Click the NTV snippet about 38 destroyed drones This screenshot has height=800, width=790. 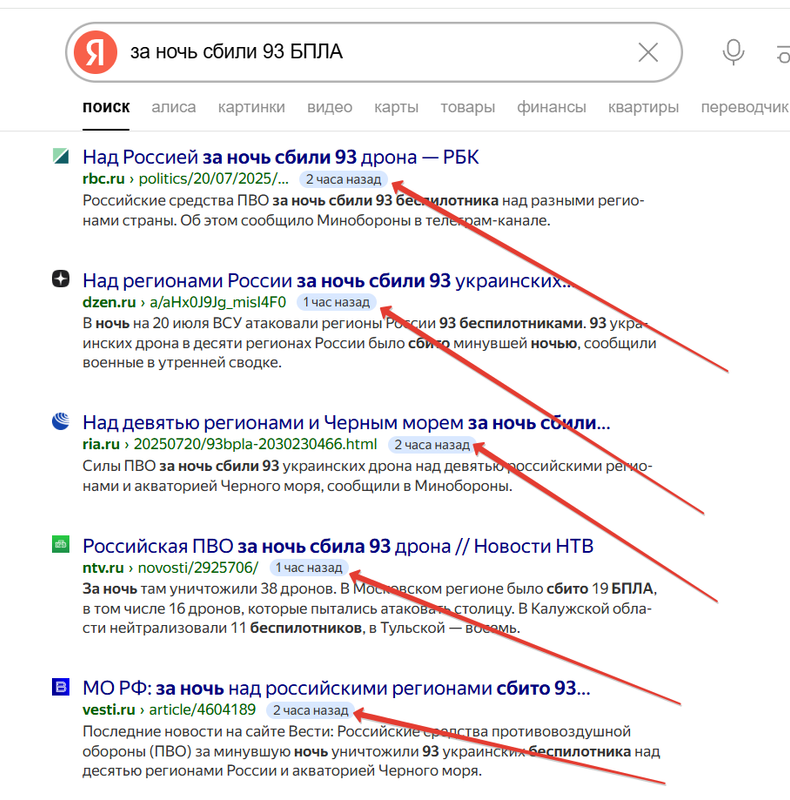[369, 609]
